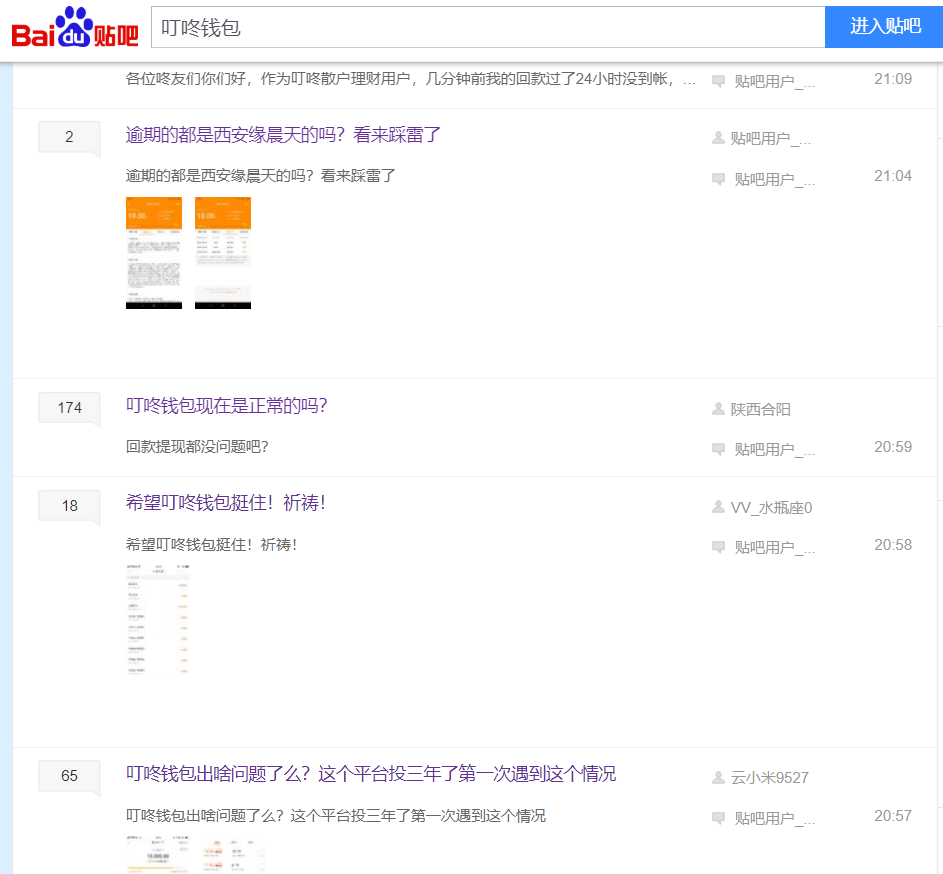
Task: Click reply count 65
Action: 69,776
